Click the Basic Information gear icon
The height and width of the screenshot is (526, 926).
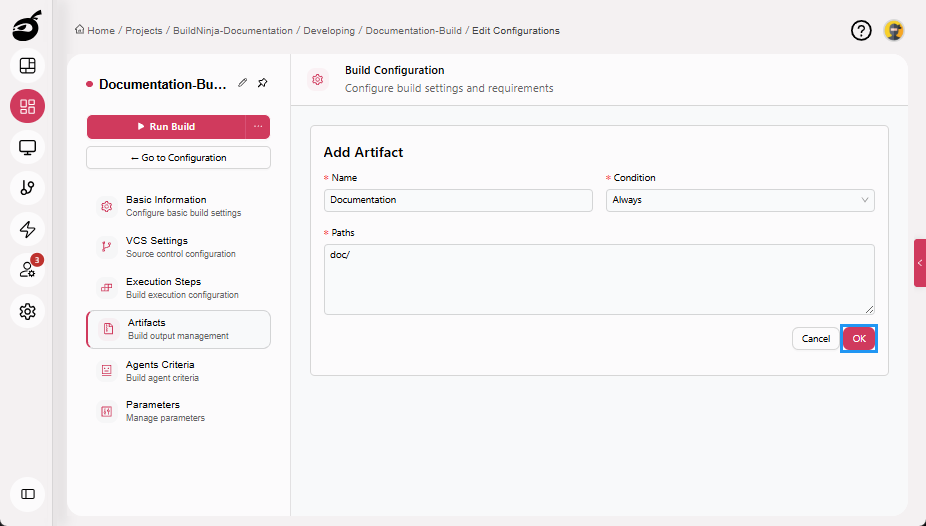(x=107, y=206)
